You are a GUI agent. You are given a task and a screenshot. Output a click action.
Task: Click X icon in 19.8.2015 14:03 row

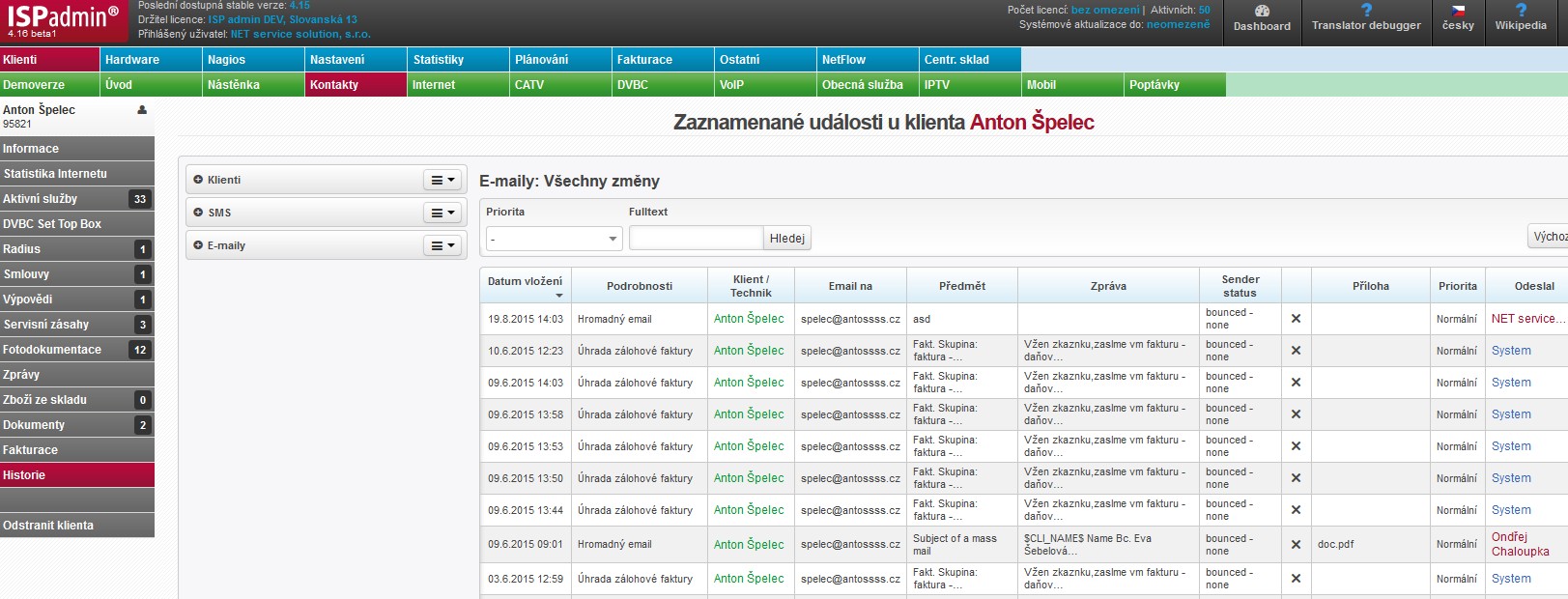click(x=1296, y=319)
